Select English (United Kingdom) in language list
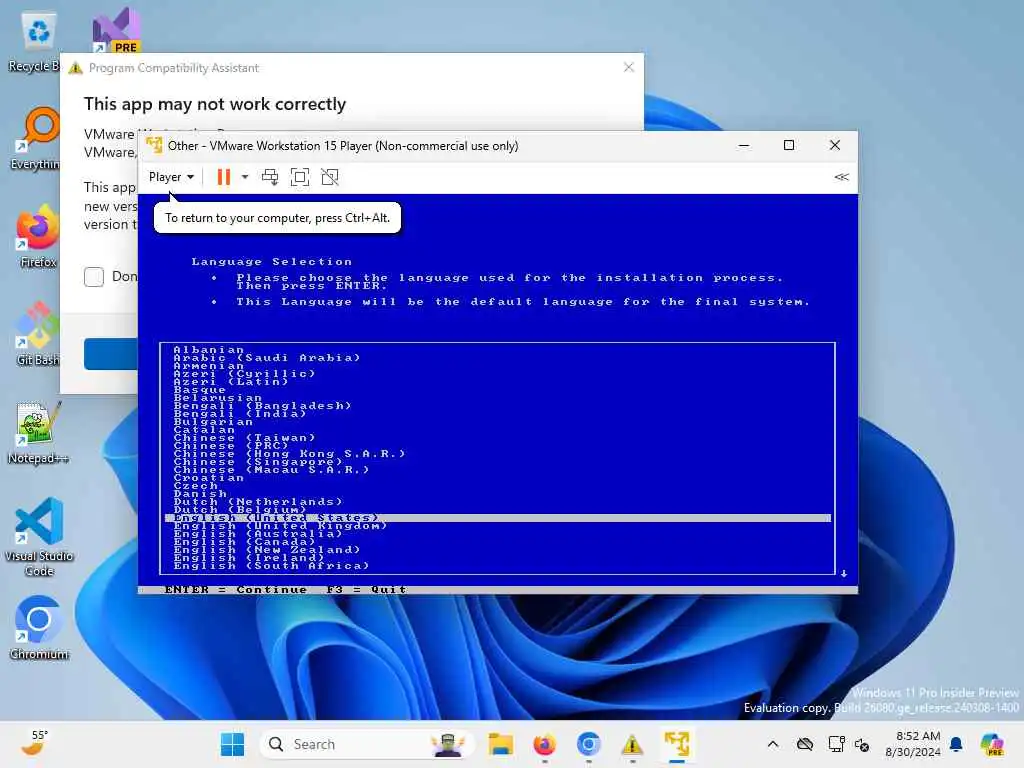 pos(280,526)
